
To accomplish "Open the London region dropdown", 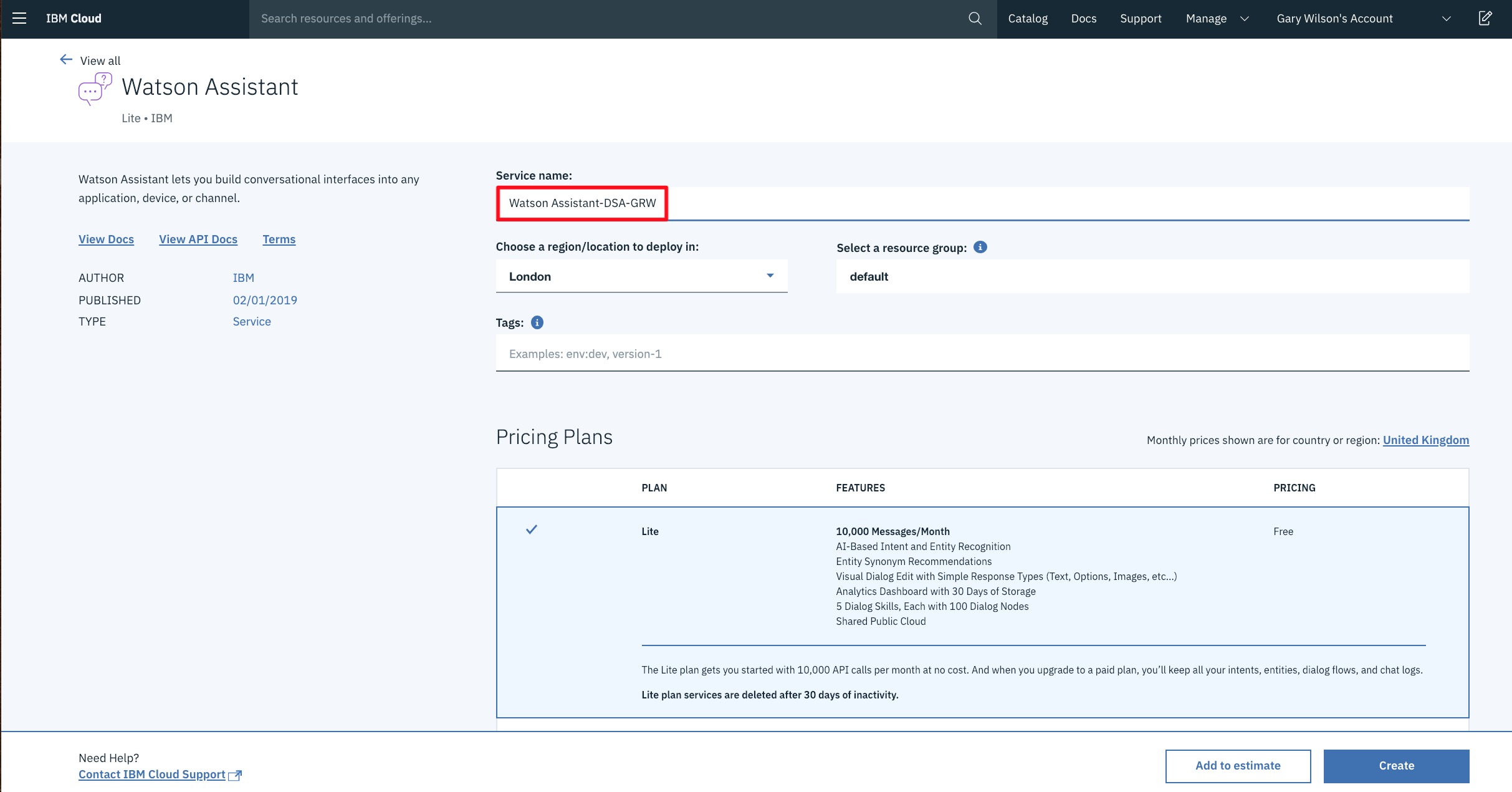I will click(x=641, y=276).
